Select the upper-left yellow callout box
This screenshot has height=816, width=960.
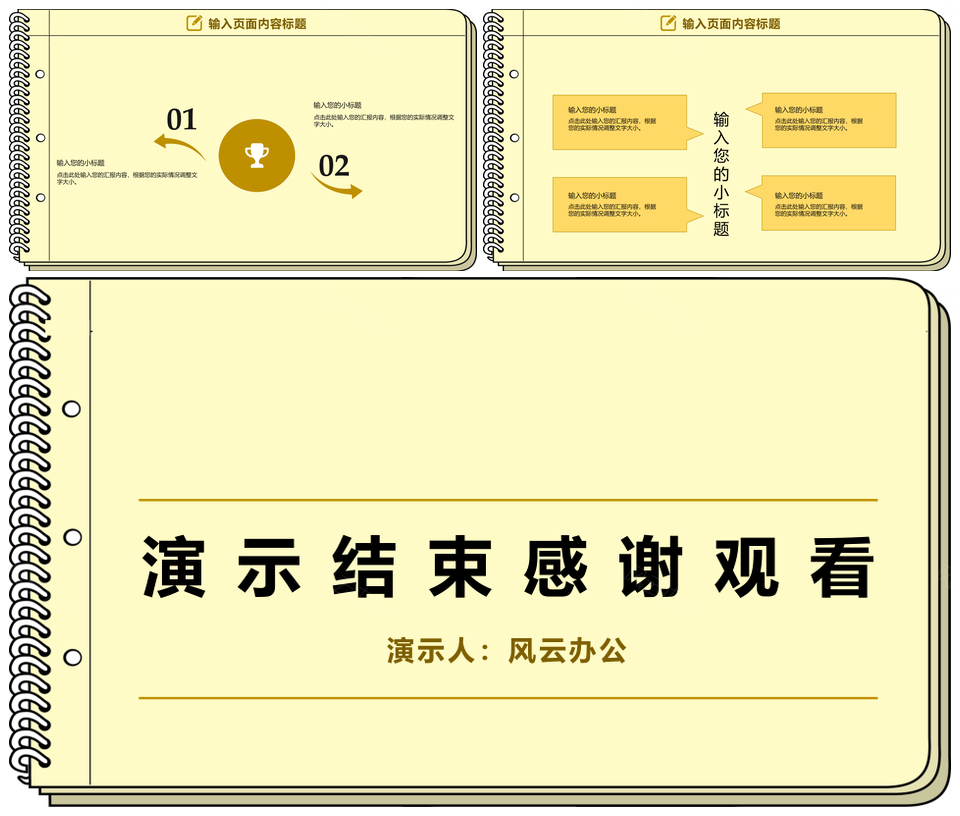tap(619, 122)
